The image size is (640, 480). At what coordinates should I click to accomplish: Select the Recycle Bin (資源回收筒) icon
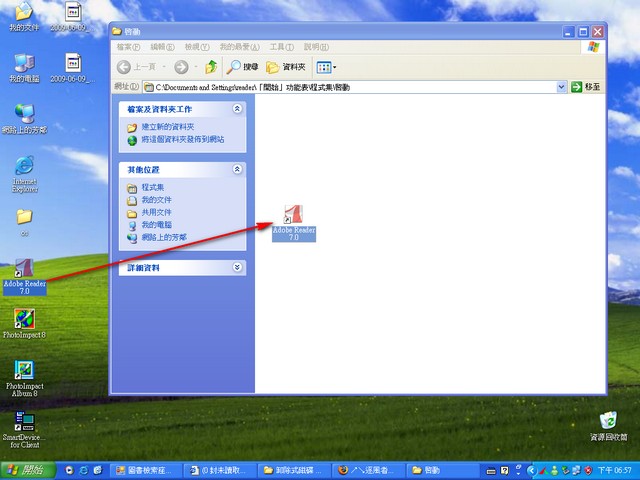pyautogui.click(x=609, y=426)
